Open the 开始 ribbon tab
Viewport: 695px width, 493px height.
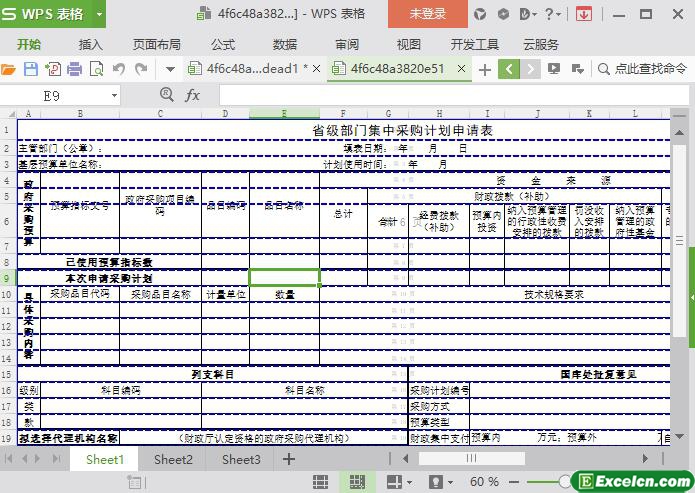pos(29,44)
